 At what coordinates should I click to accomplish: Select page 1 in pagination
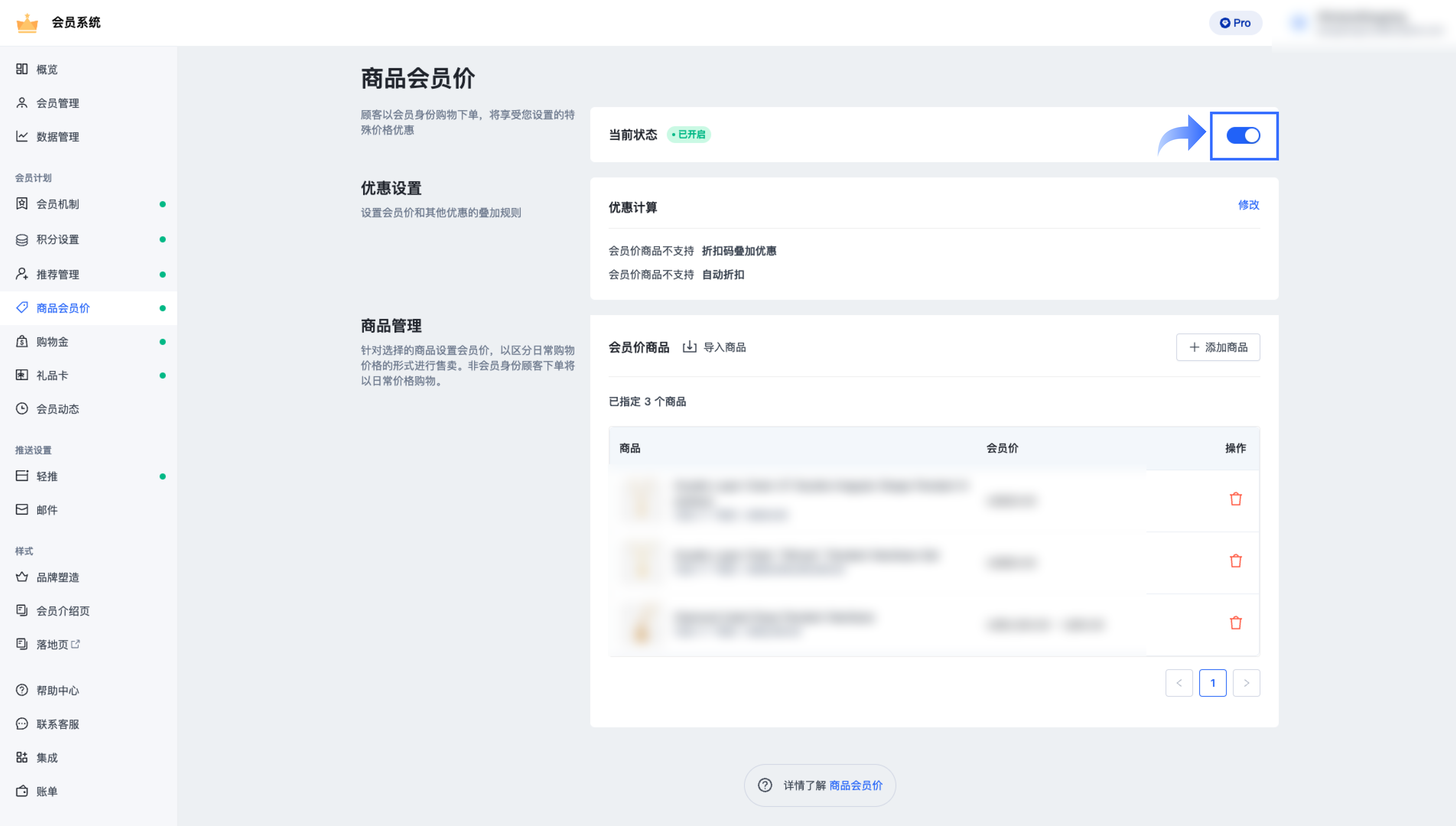(1213, 683)
